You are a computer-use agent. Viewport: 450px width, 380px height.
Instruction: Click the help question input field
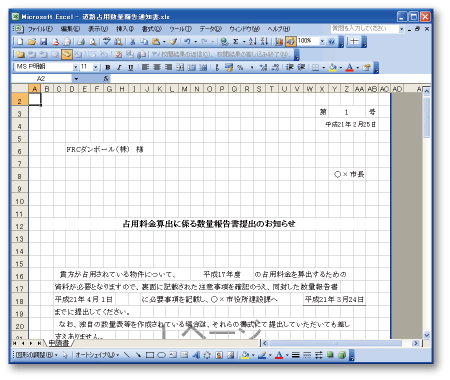[364, 29]
